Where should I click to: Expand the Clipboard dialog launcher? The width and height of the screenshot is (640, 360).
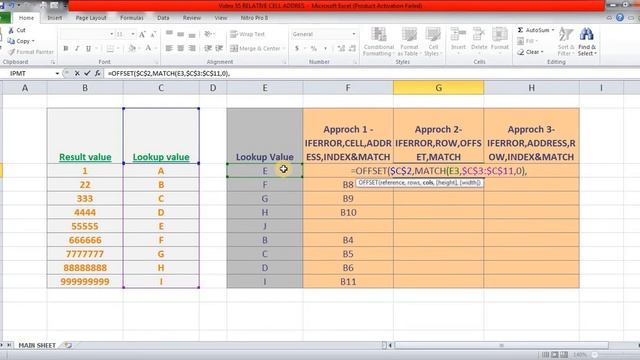pos(53,62)
